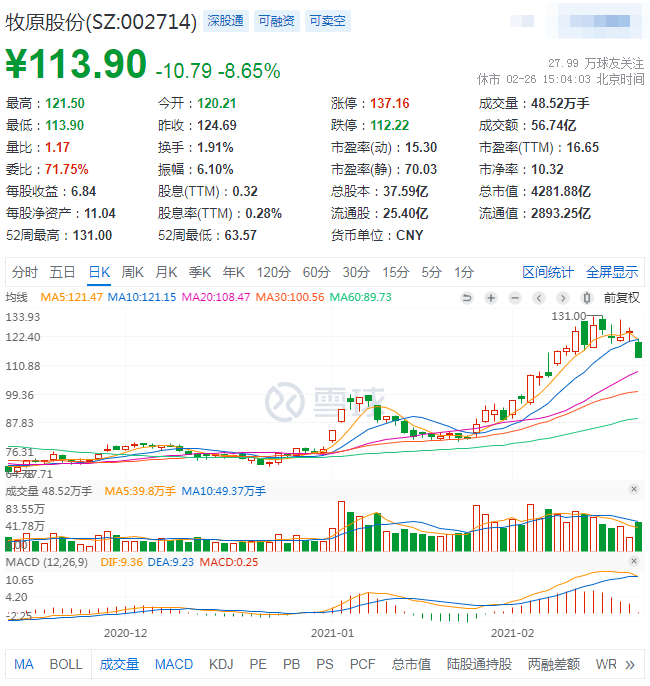650x686 pixels.
Task: Expand more indicators with the double-arrow icon
Action: point(630,665)
